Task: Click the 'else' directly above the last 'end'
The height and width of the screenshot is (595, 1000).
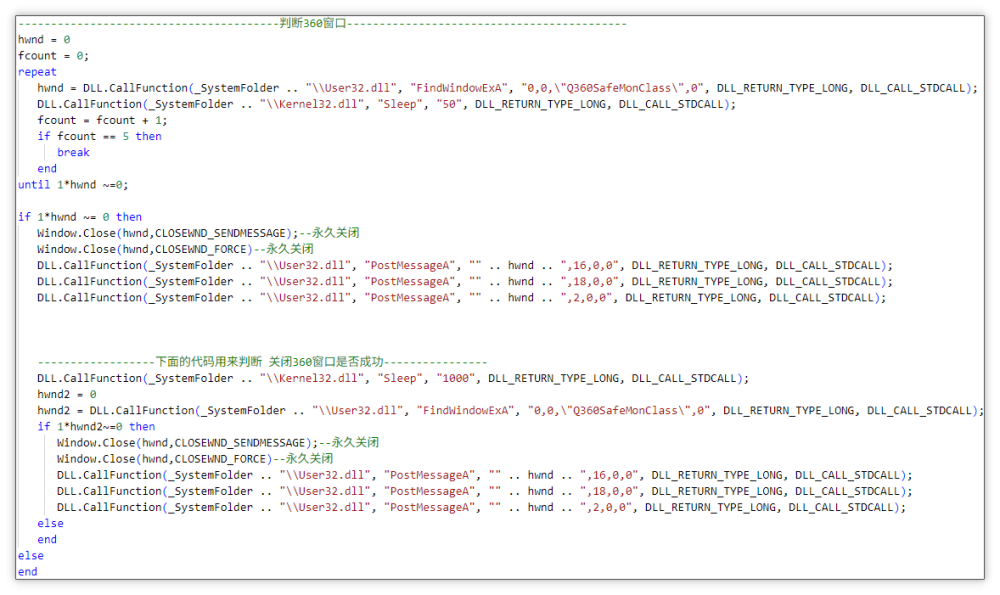Action: [x=31, y=555]
